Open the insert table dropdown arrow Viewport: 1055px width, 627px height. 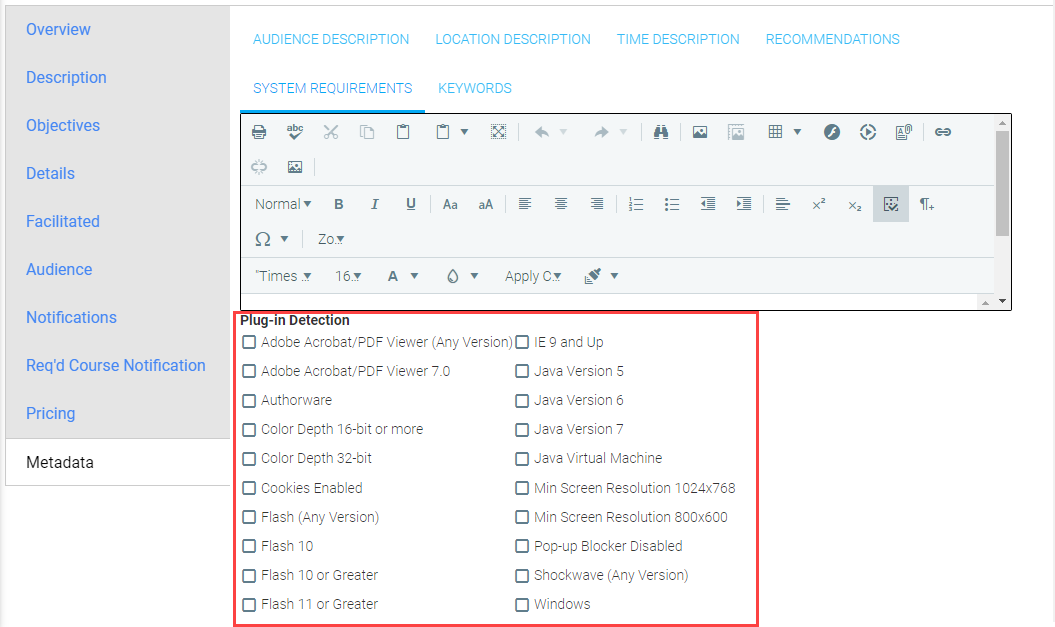(x=797, y=132)
